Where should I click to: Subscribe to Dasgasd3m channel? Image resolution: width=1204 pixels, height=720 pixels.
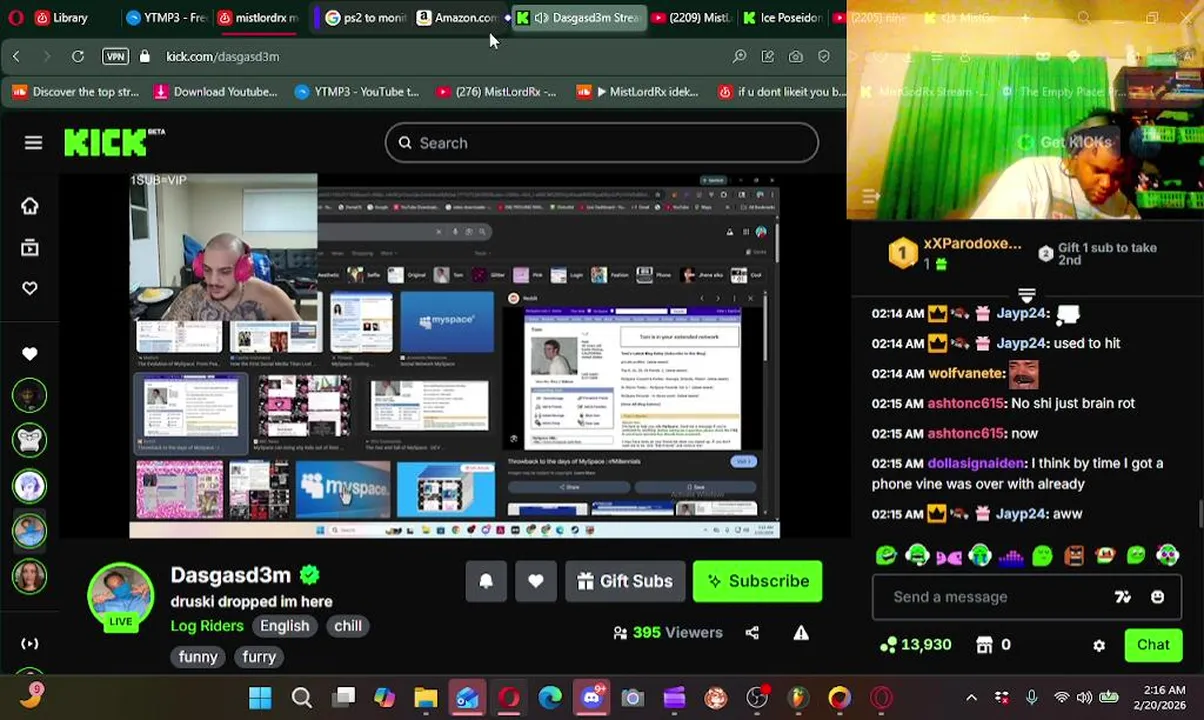758,581
